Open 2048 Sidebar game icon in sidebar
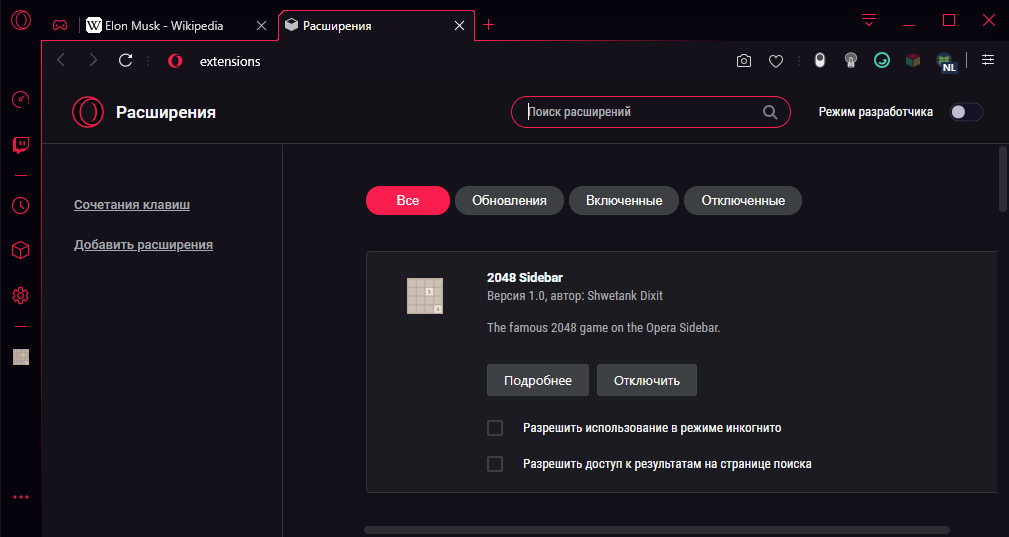This screenshot has width=1009, height=537. tap(21, 357)
